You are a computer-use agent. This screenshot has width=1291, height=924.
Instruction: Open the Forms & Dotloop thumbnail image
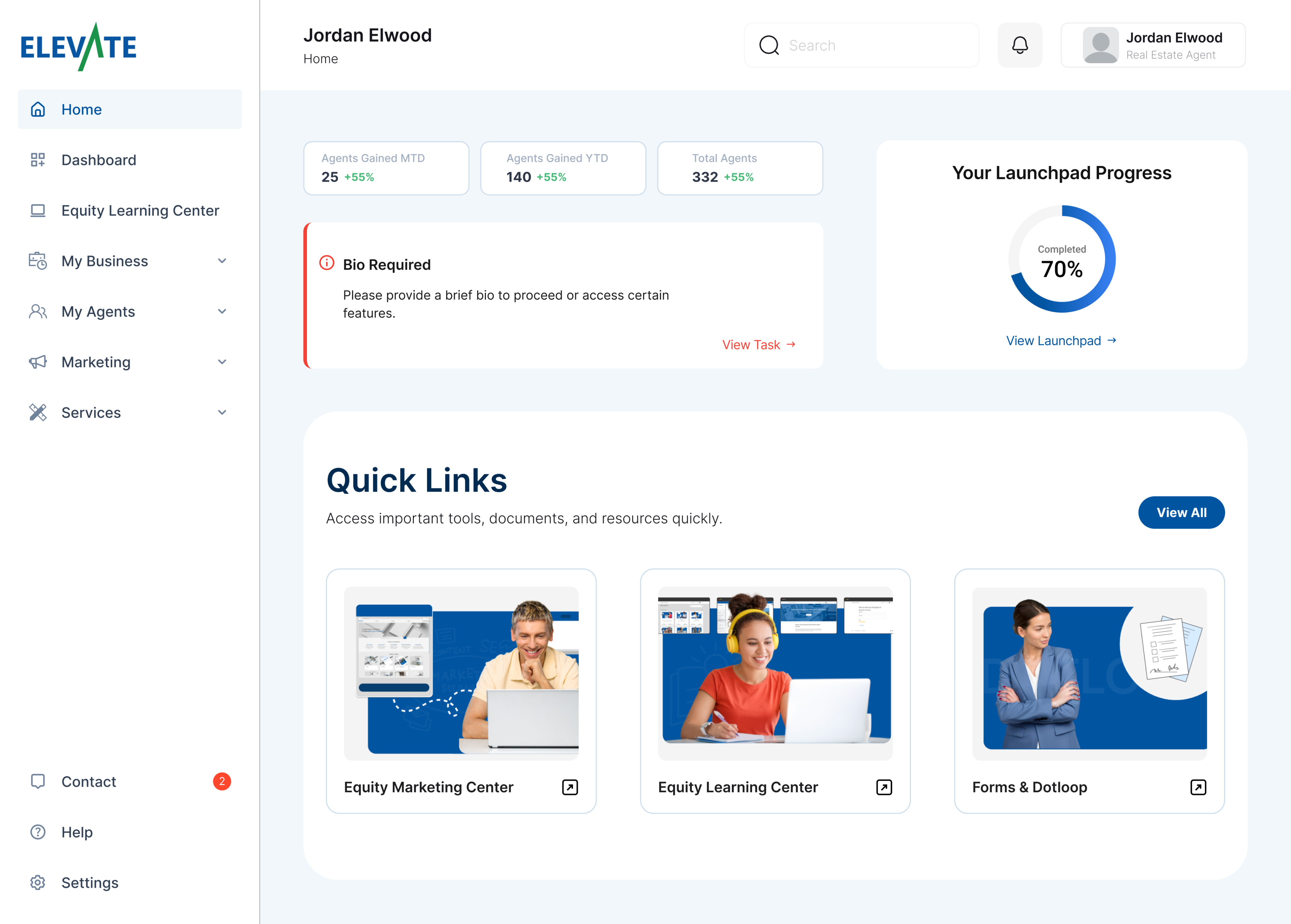pyautogui.click(x=1090, y=673)
